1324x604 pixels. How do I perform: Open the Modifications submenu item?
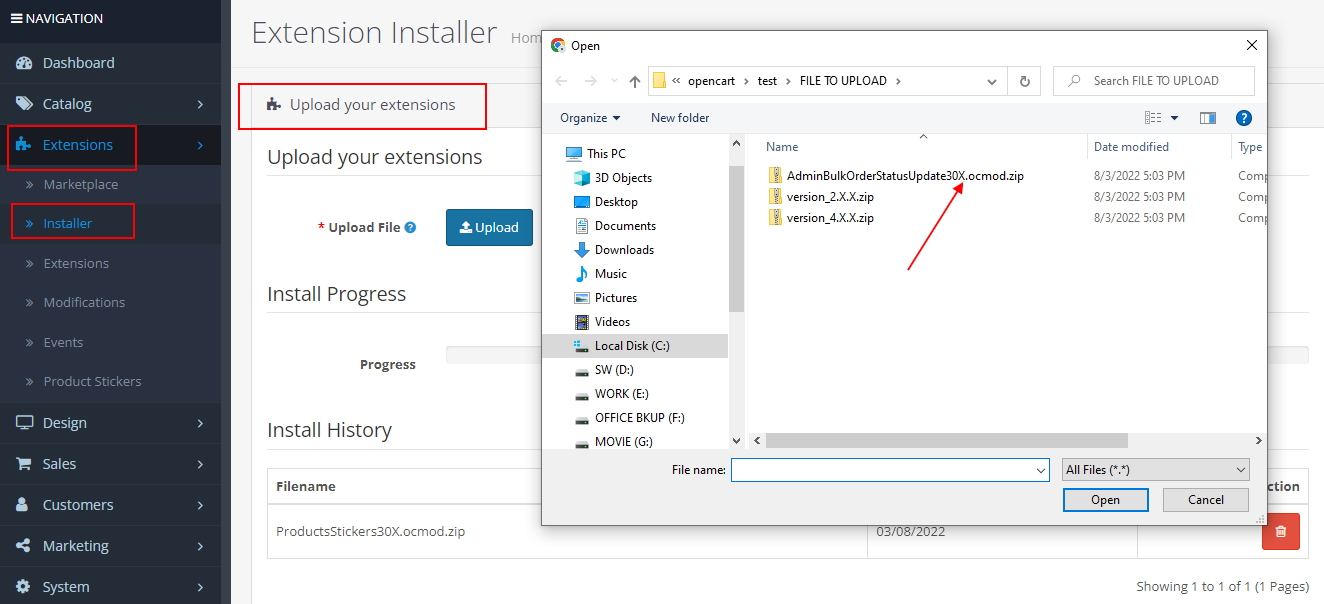(84, 302)
